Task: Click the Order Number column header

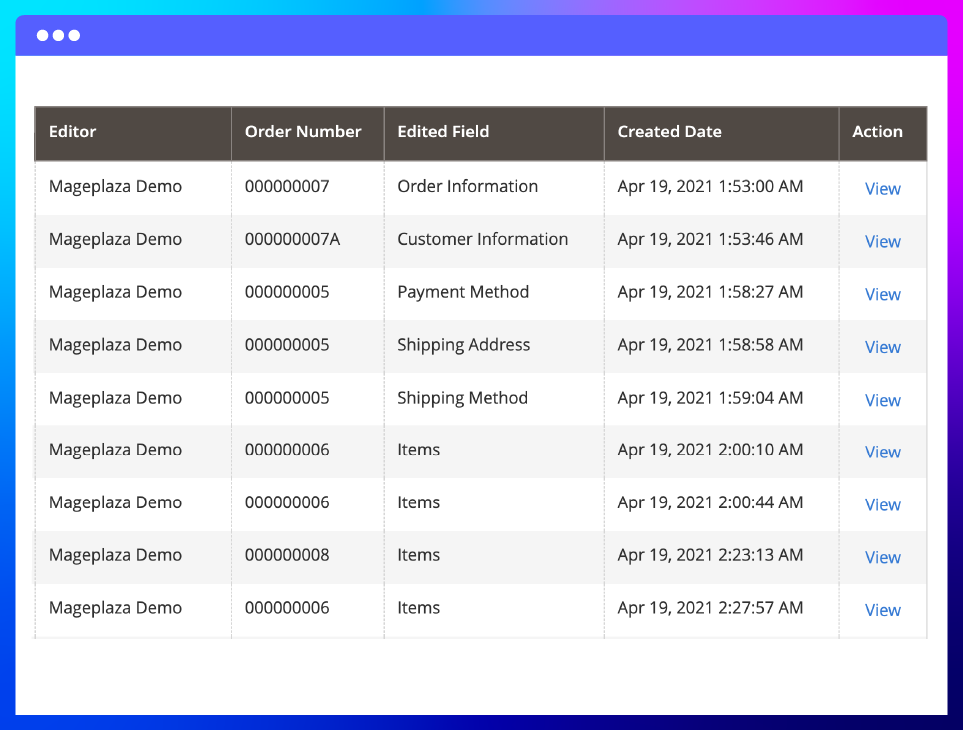Action: tap(303, 132)
